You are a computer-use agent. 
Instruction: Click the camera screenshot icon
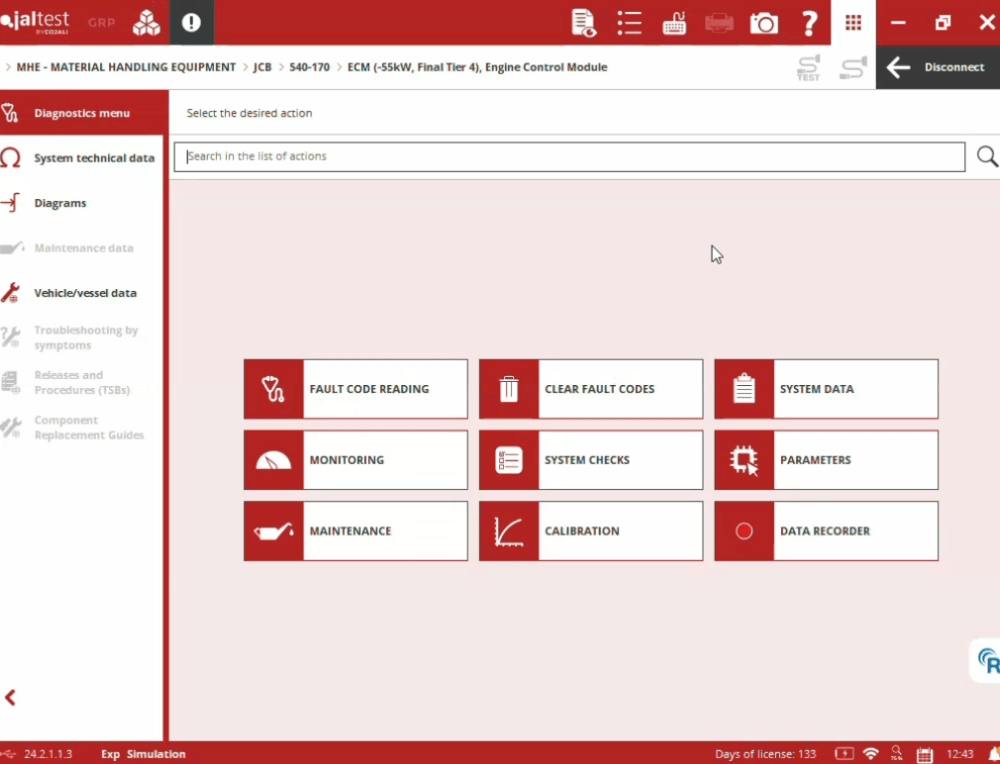coord(764,23)
